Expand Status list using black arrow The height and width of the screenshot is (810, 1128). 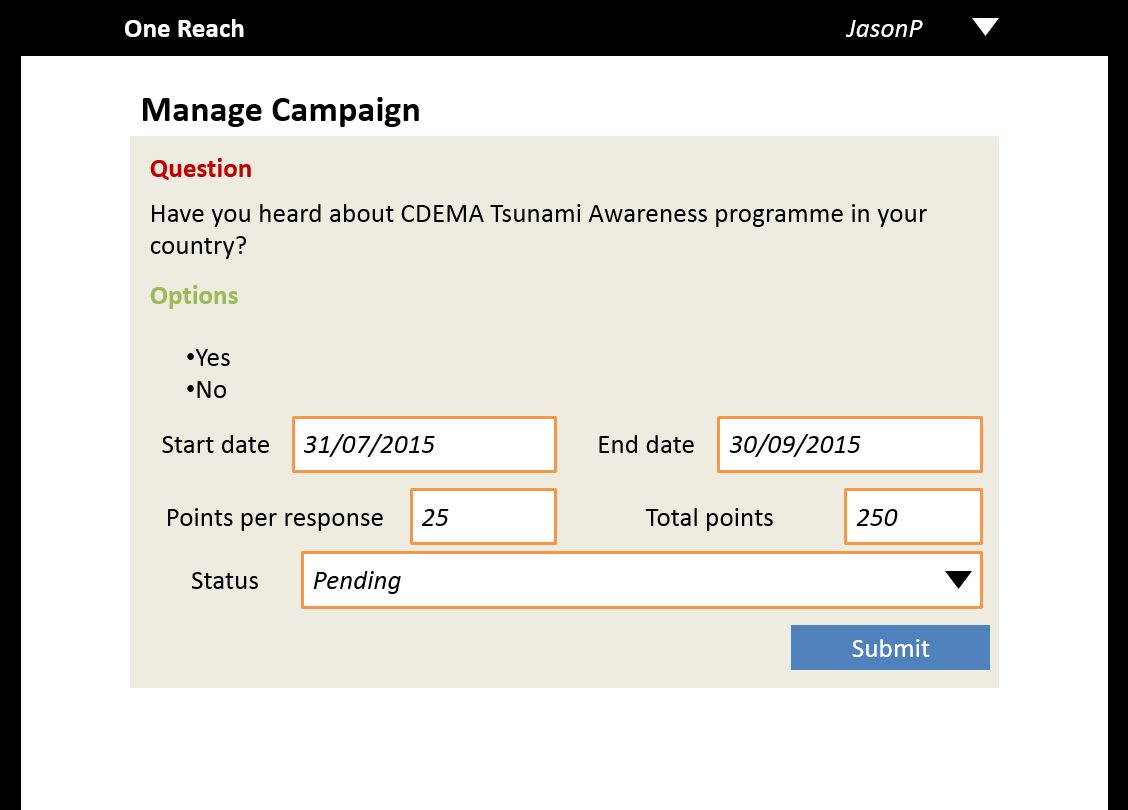tap(958, 580)
